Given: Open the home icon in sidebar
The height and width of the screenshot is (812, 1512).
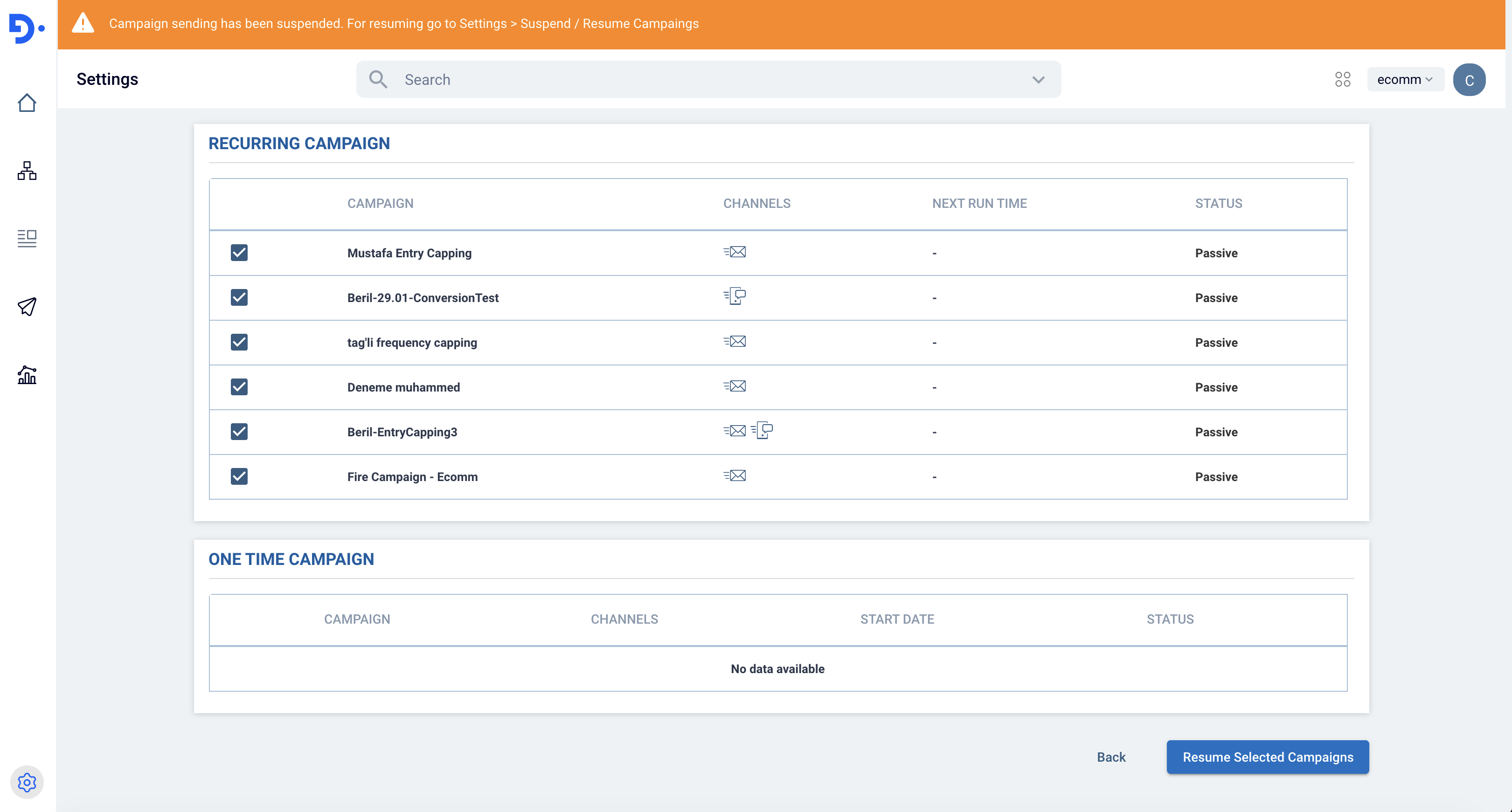Looking at the screenshot, I should click(x=27, y=103).
